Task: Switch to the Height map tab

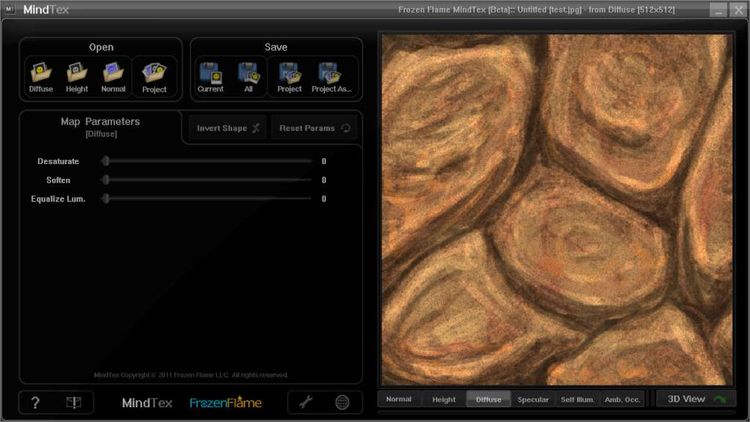Action: point(444,399)
